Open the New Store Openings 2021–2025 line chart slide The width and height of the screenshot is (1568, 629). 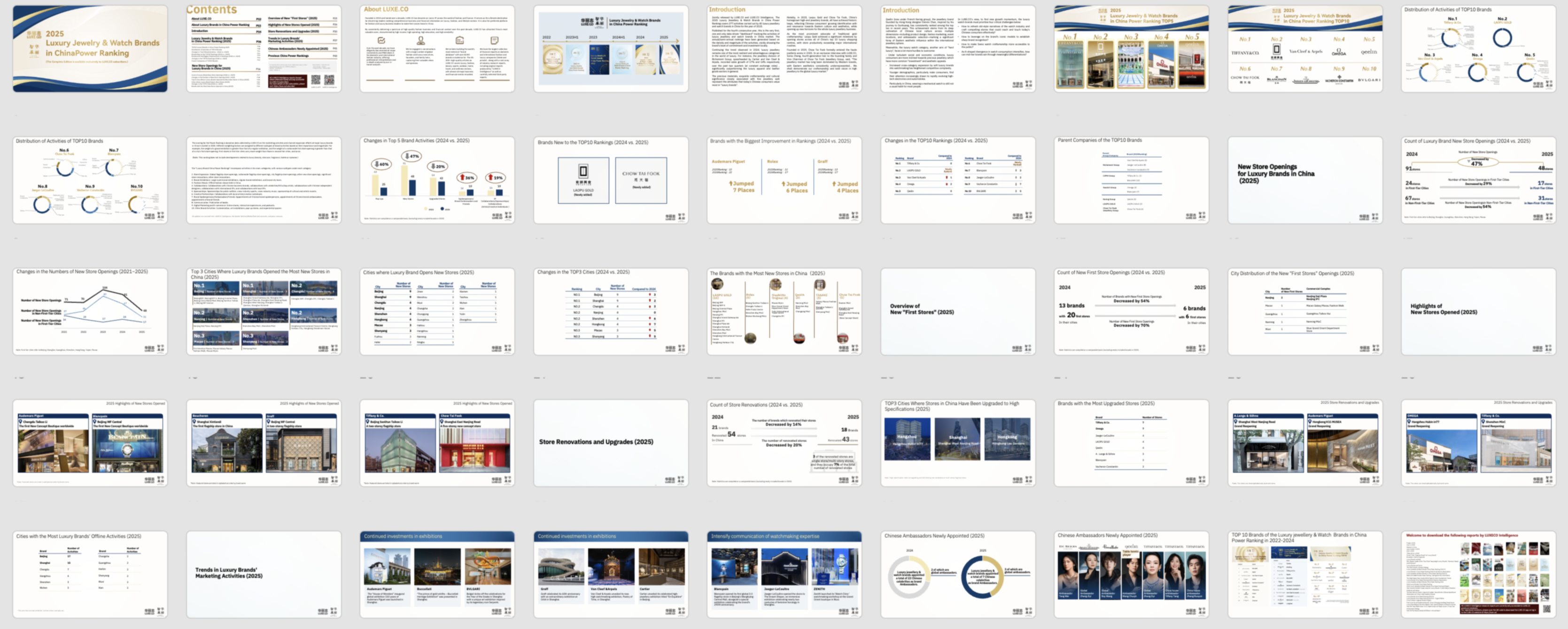90,312
